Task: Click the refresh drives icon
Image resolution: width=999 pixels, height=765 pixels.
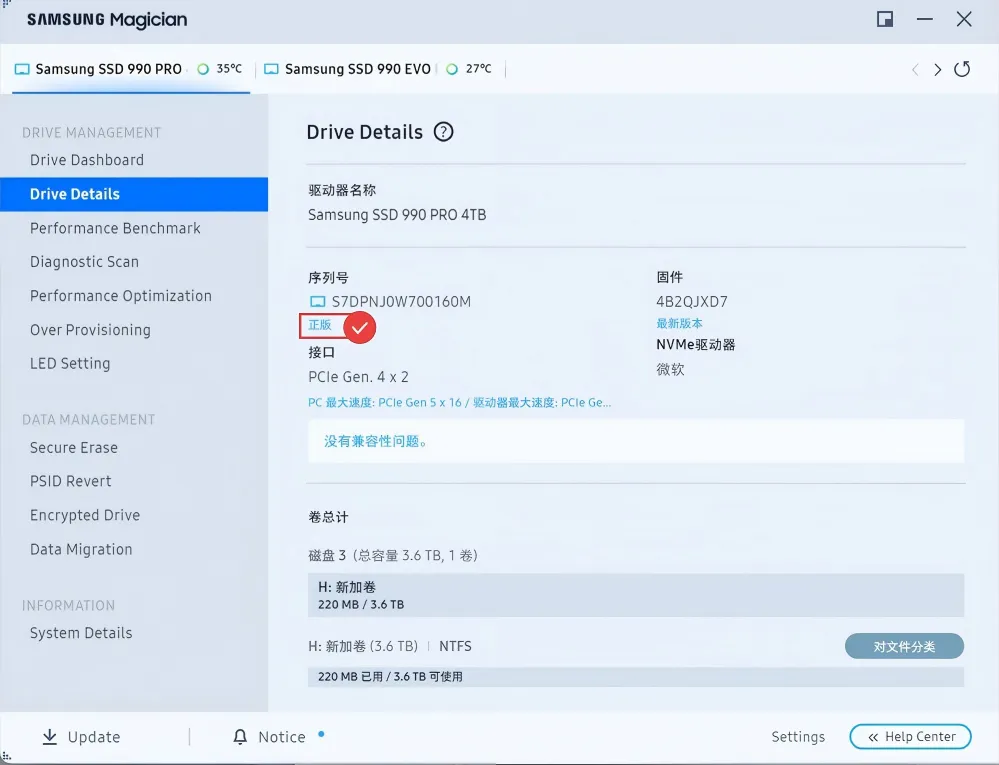Action: click(x=962, y=69)
